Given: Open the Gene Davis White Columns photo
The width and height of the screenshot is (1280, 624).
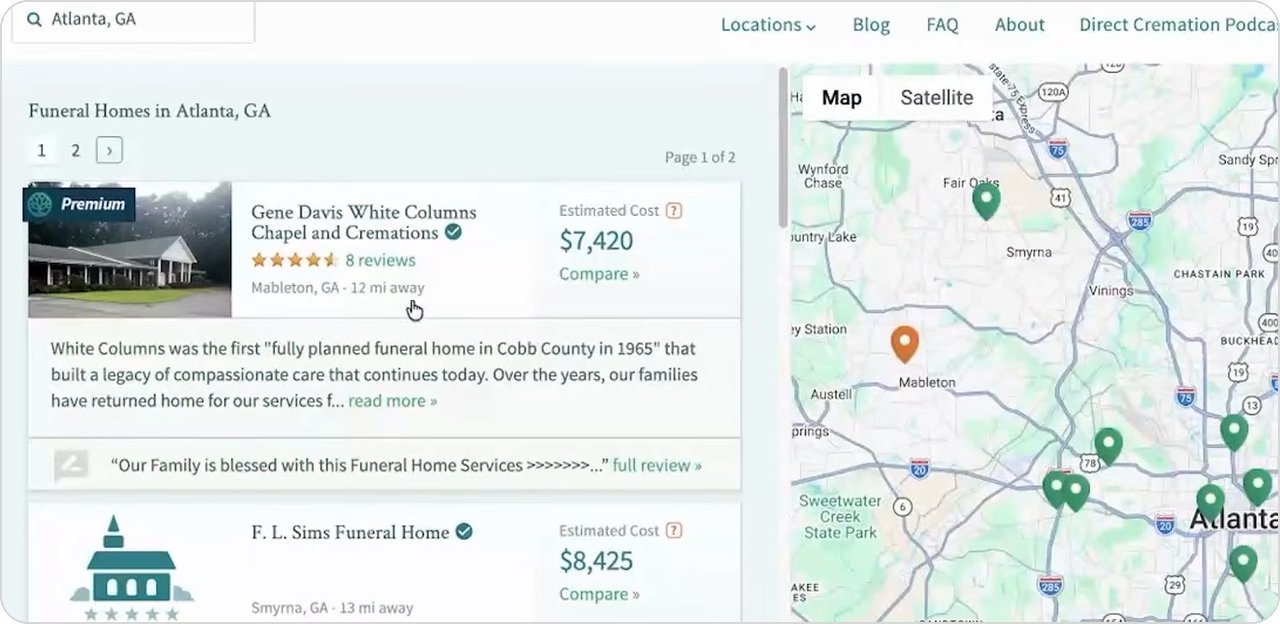Looking at the screenshot, I should [x=130, y=250].
